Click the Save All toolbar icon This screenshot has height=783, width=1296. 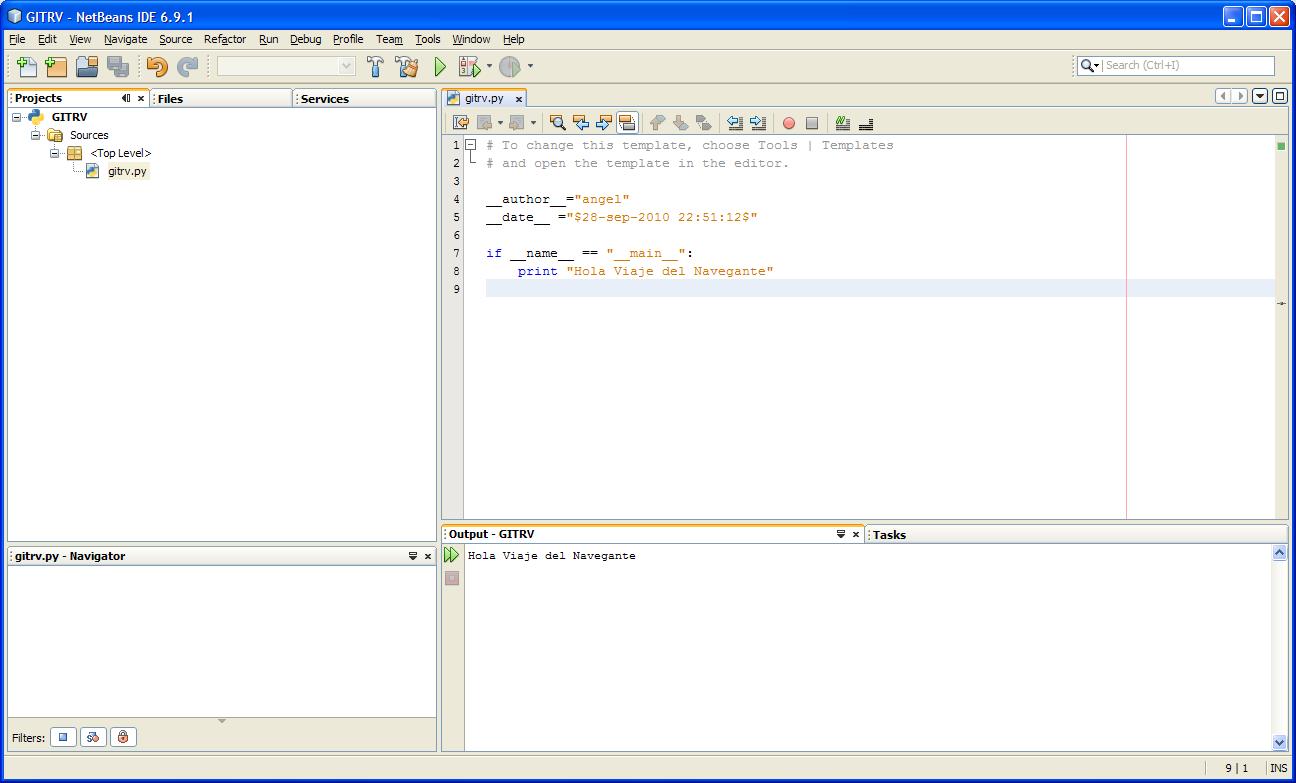pos(118,66)
